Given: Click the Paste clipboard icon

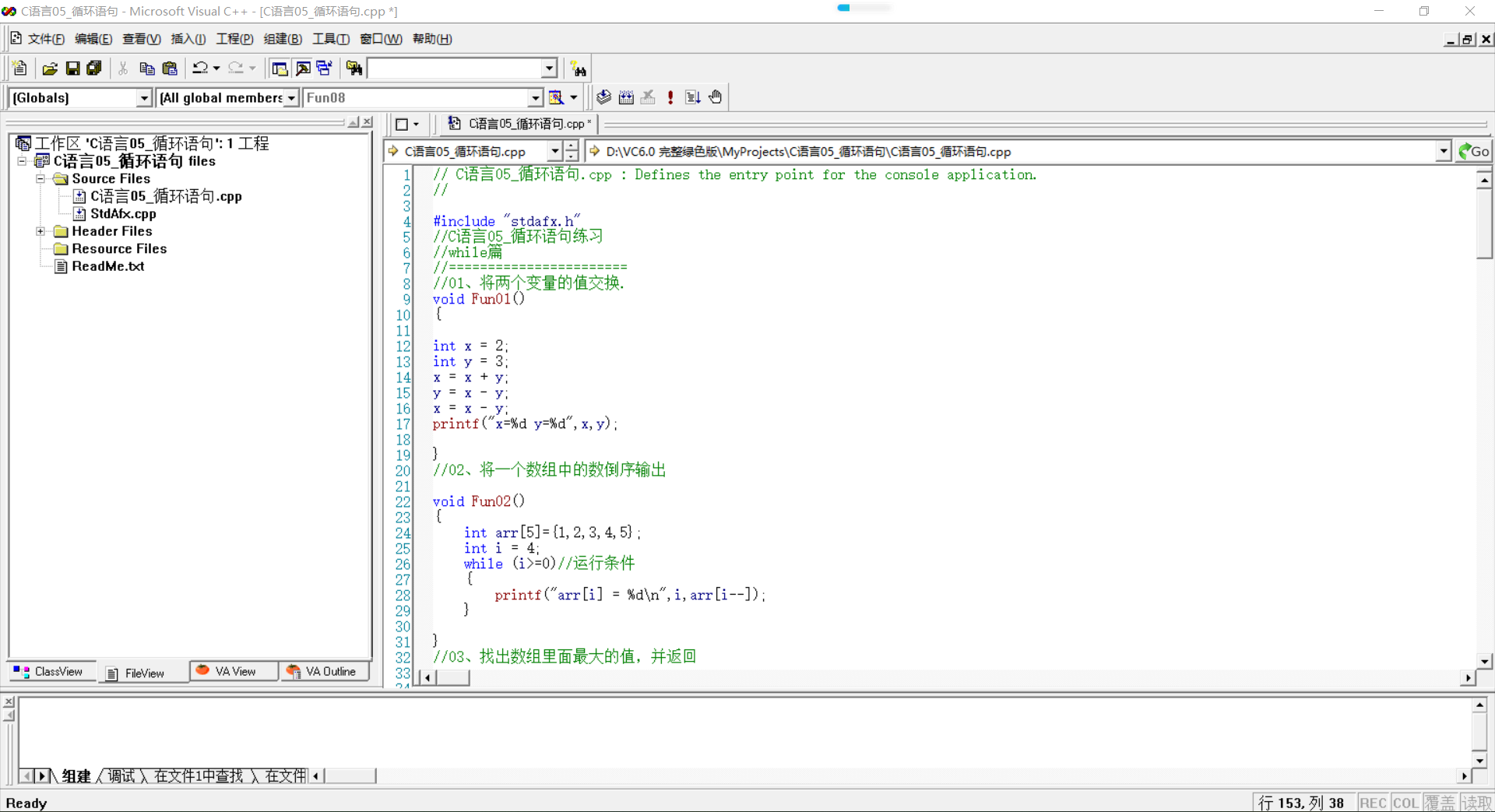Looking at the screenshot, I should point(170,69).
